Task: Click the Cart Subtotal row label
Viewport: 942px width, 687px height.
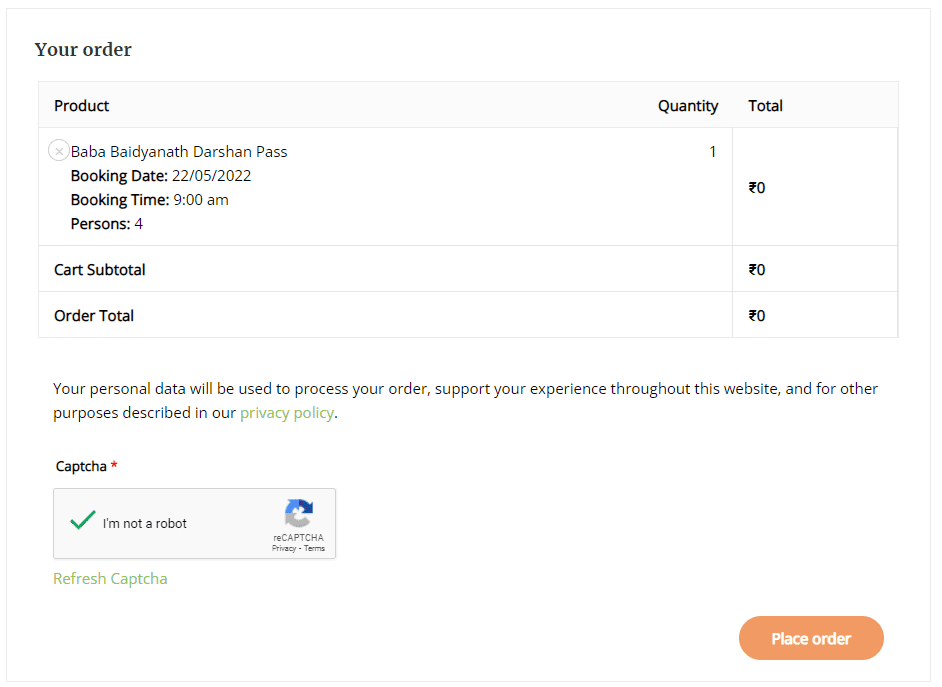Action: (100, 270)
